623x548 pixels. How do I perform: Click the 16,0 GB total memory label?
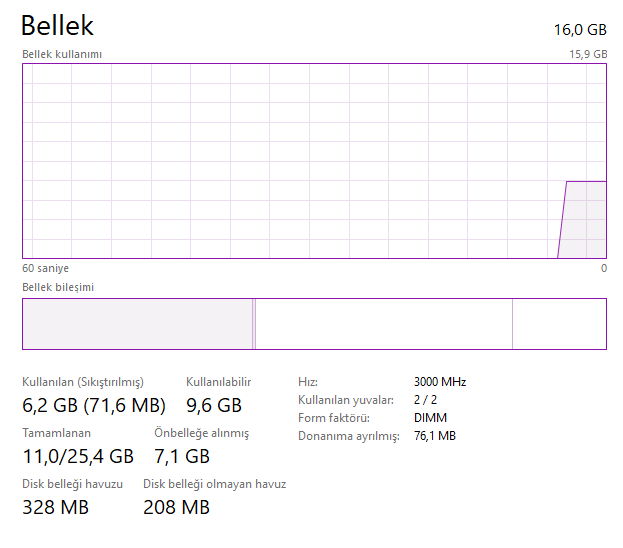coord(580,29)
